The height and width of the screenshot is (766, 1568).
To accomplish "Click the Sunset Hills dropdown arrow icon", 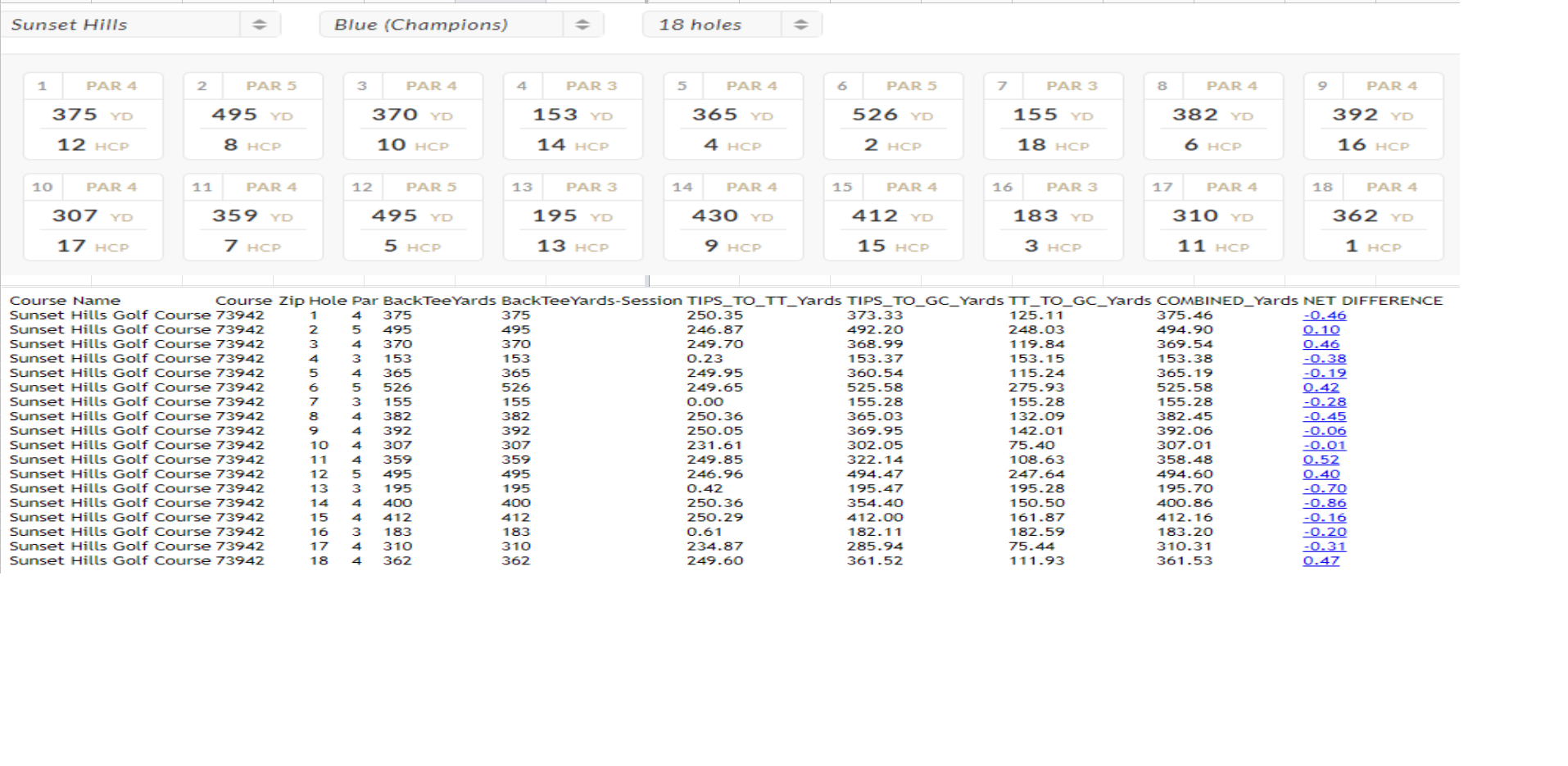I will click(260, 25).
